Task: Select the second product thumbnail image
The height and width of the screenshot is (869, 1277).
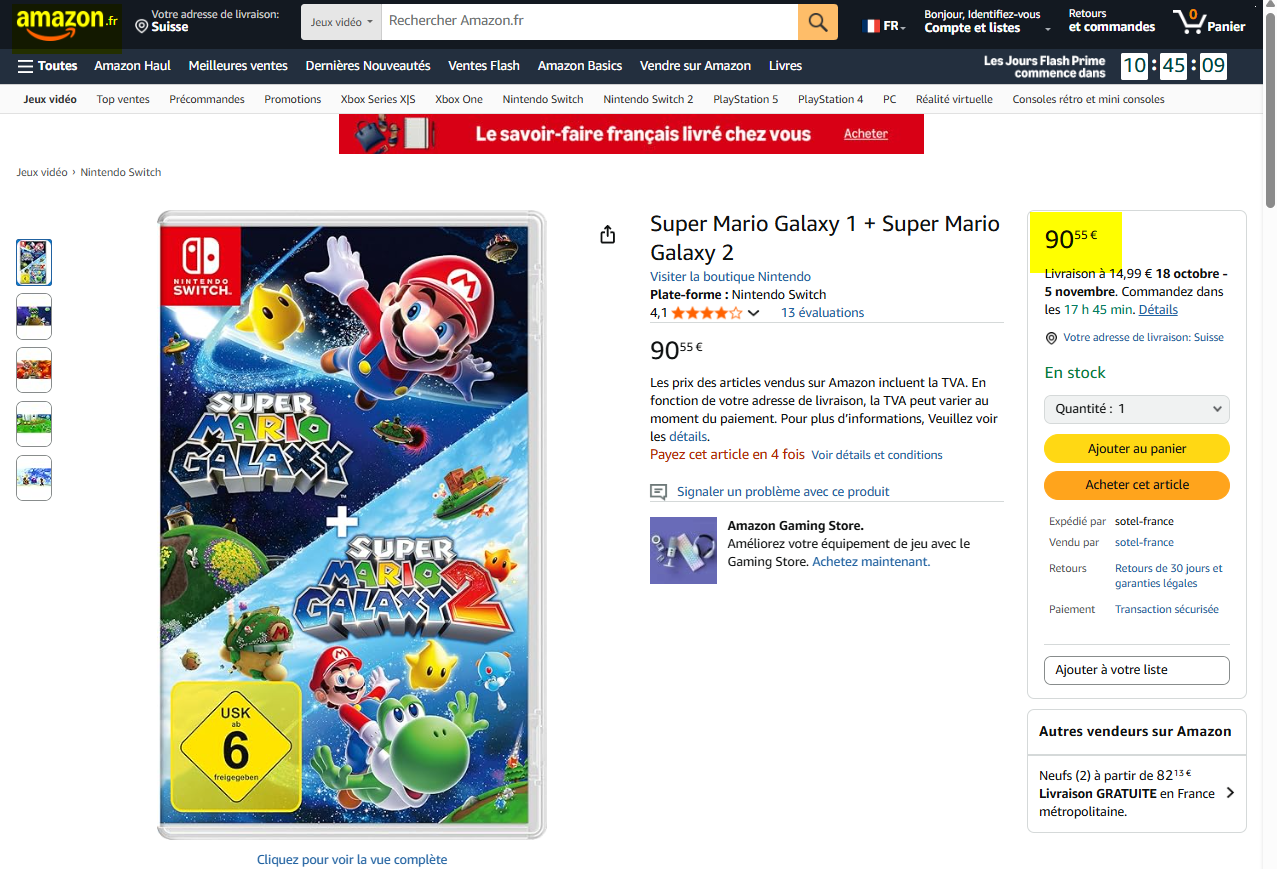Action: pyautogui.click(x=34, y=316)
